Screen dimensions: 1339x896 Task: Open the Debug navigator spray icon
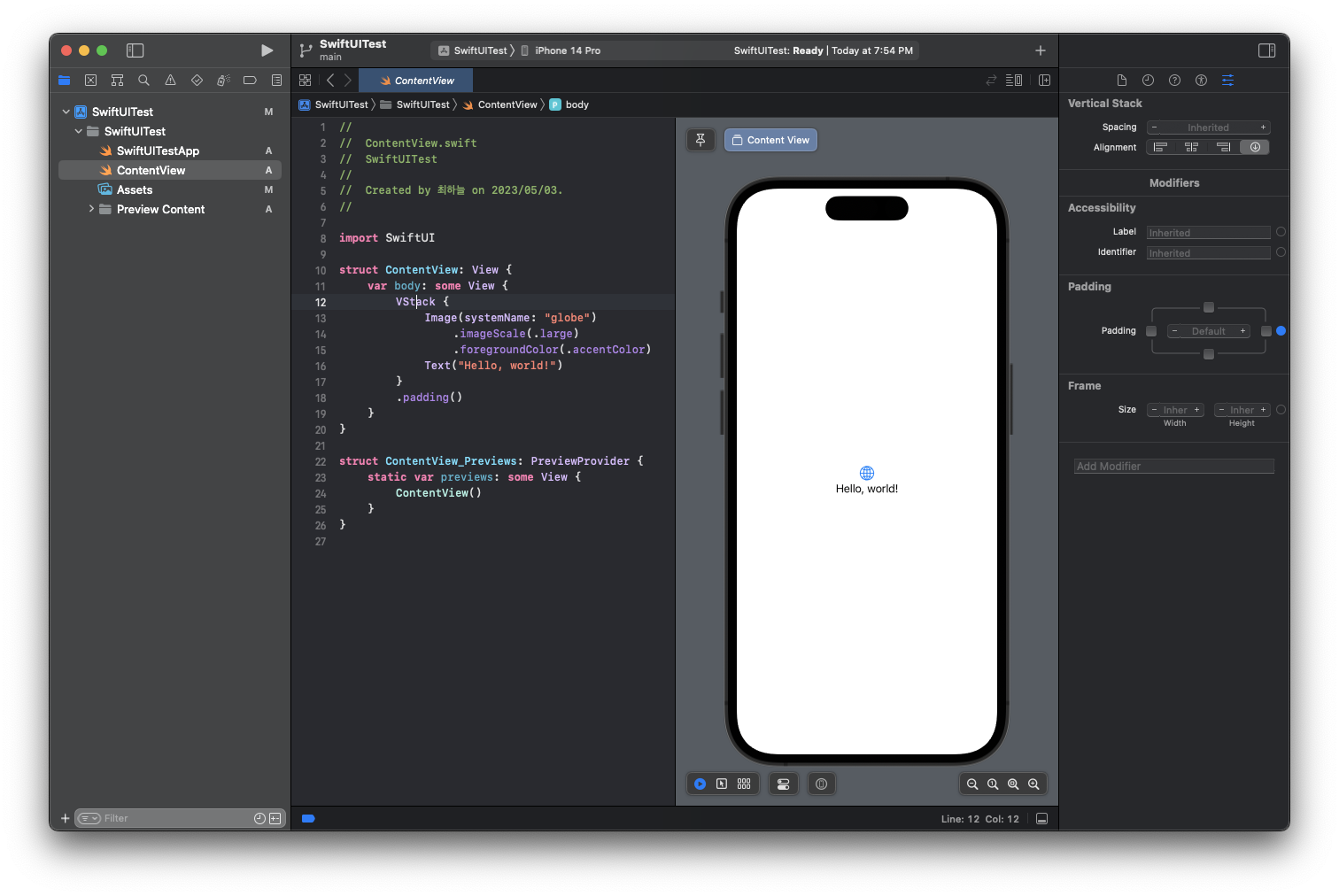(223, 81)
